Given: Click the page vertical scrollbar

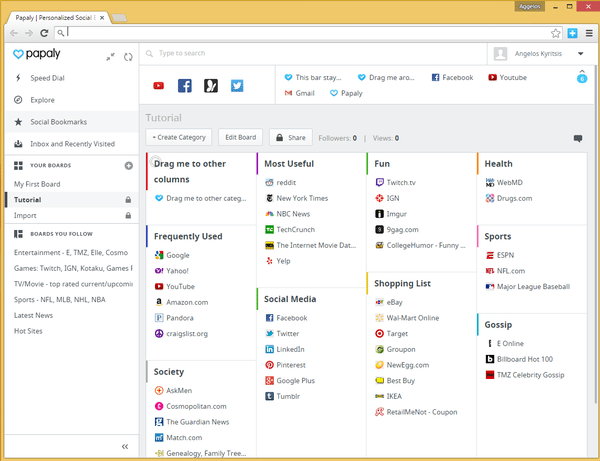Looking at the screenshot, I should (x=596, y=233).
